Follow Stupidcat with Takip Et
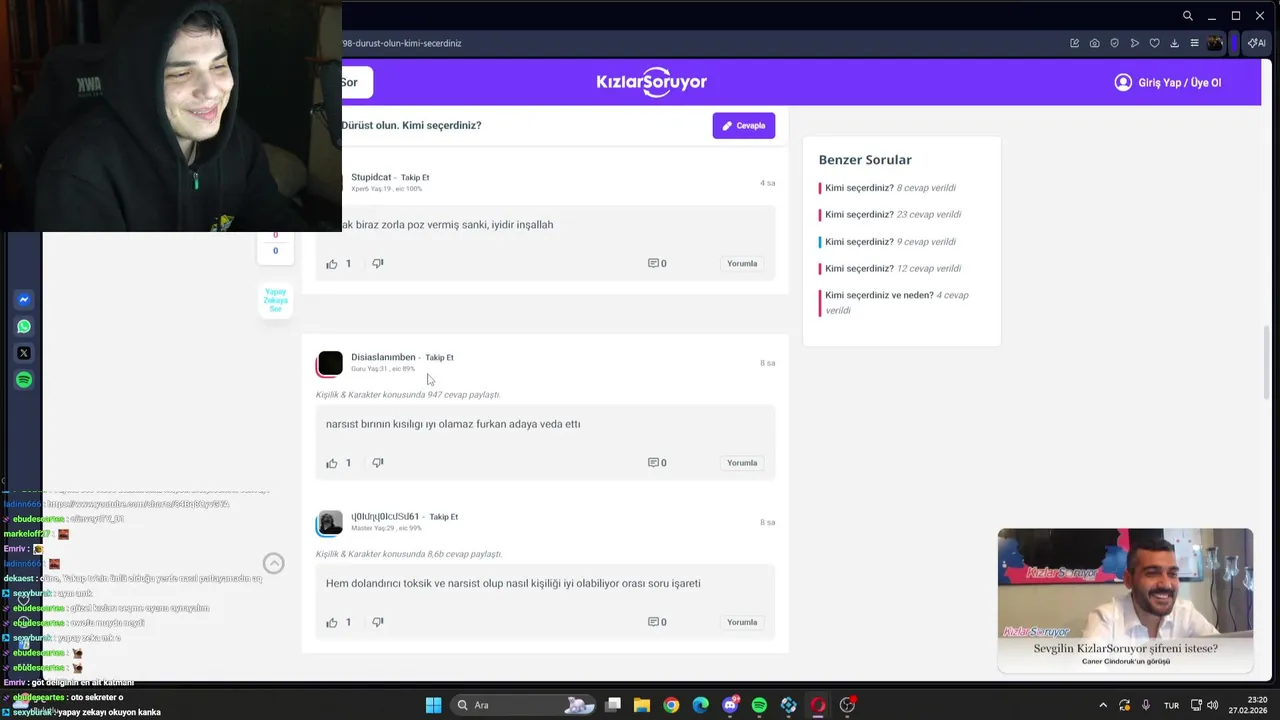1280x720 pixels. 415,178
